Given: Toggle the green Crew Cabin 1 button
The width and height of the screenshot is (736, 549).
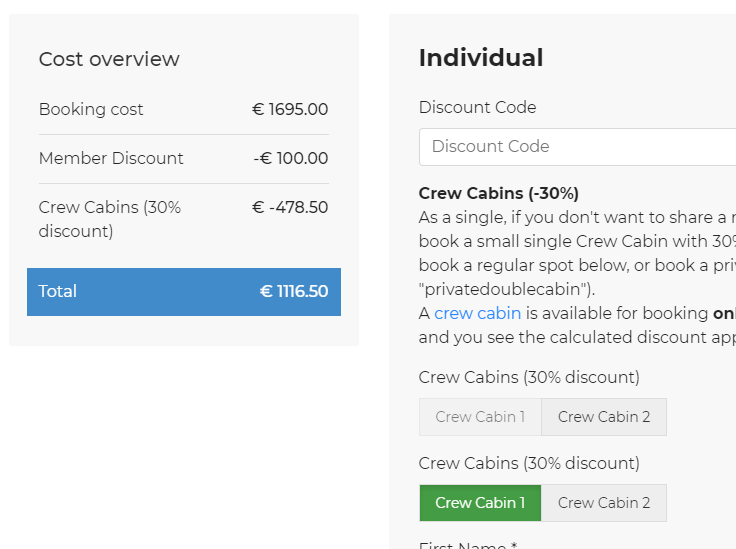Looking at the screenshot, I should (x=480, y=503).
